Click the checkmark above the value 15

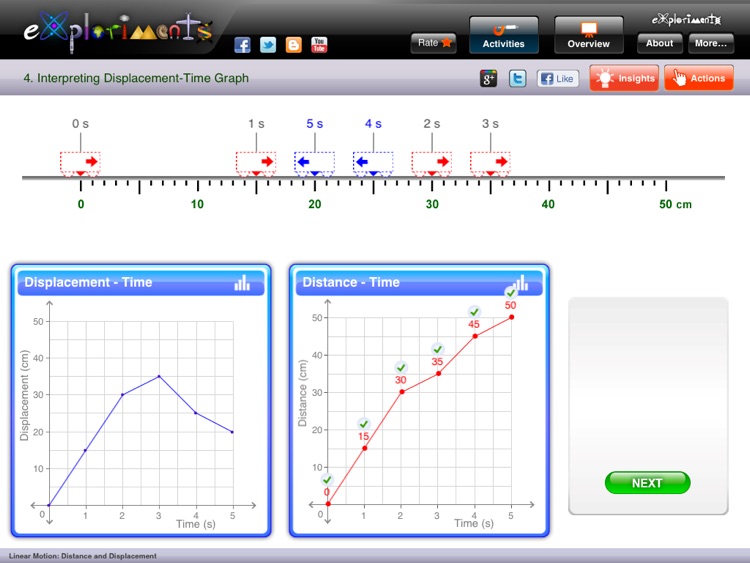364,424
